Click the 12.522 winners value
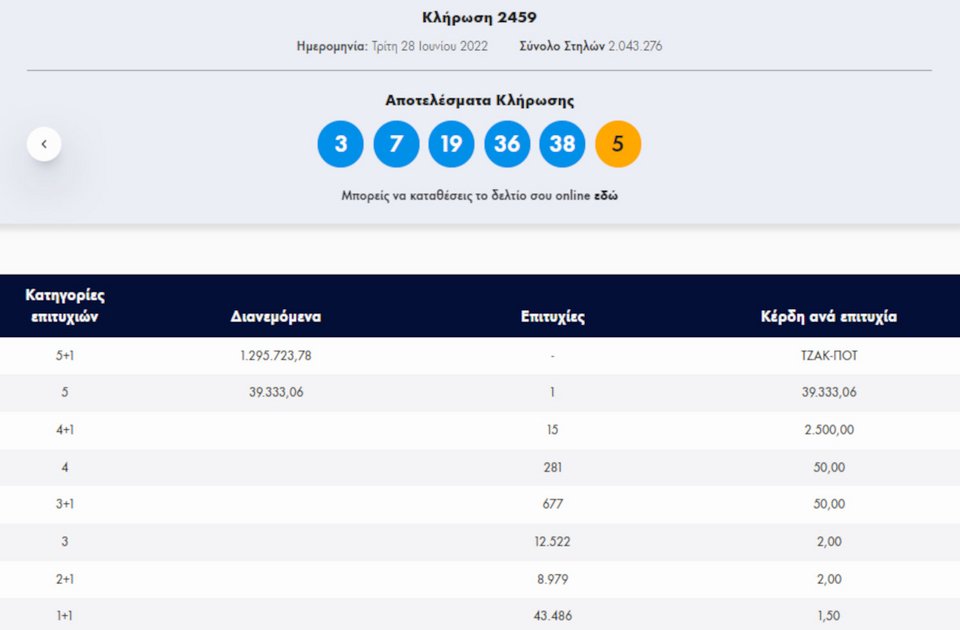Image resolution: width=960 pixels, height=630 pixels. (552, 541)
